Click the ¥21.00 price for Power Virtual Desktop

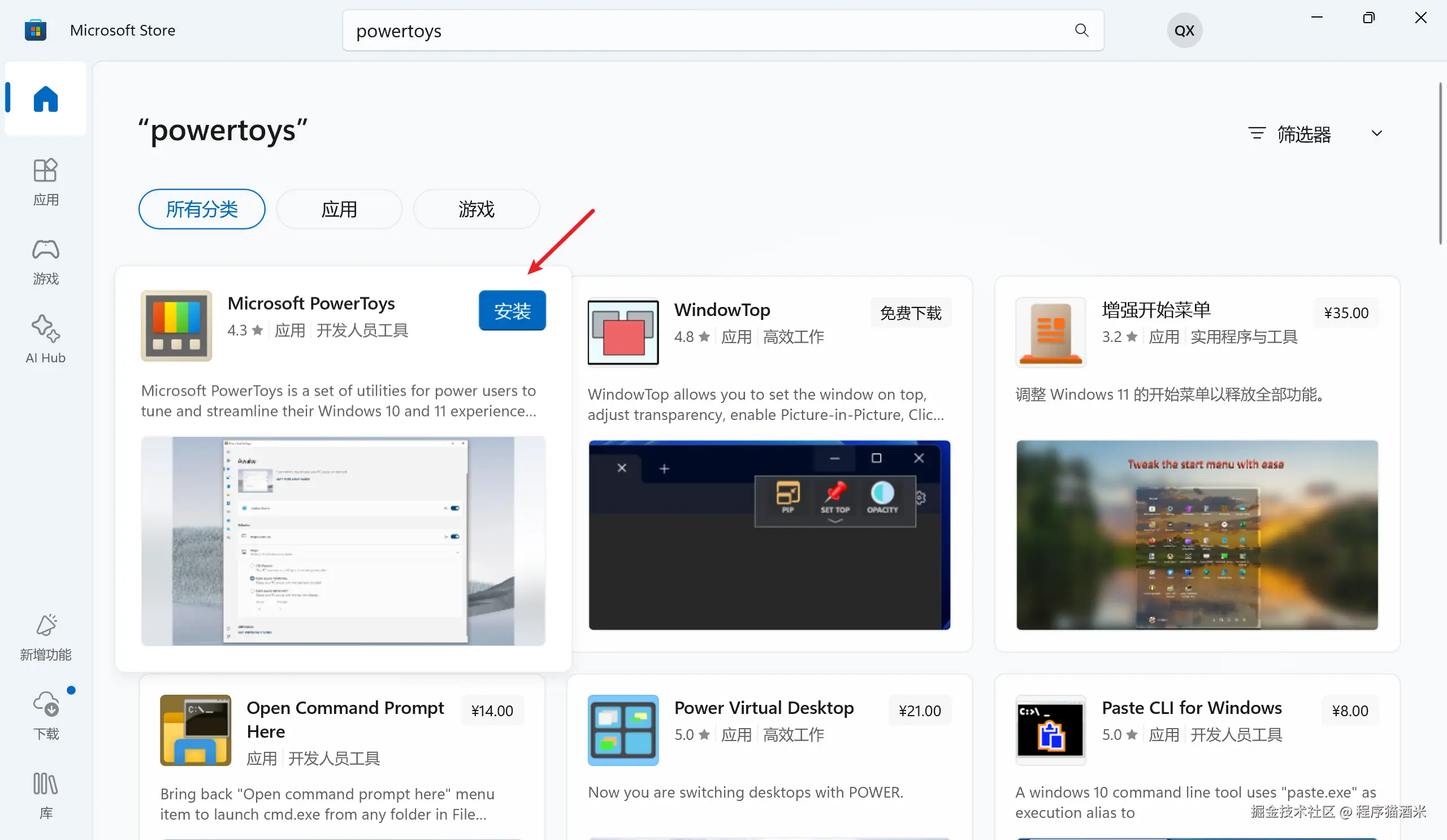pos(919,711)
